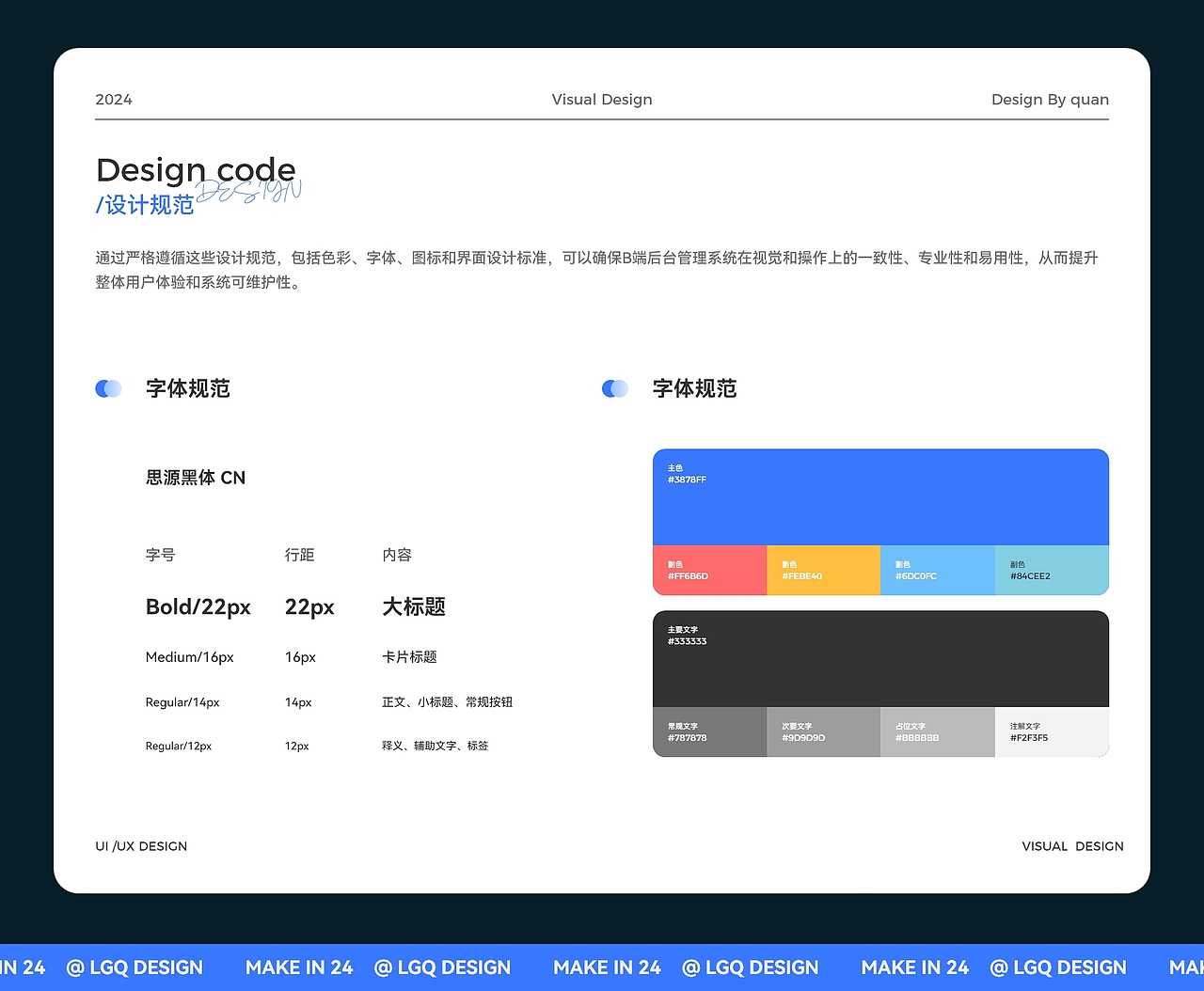Pick the placeholder text swatch #BBBBBB

tap(938, 731)
